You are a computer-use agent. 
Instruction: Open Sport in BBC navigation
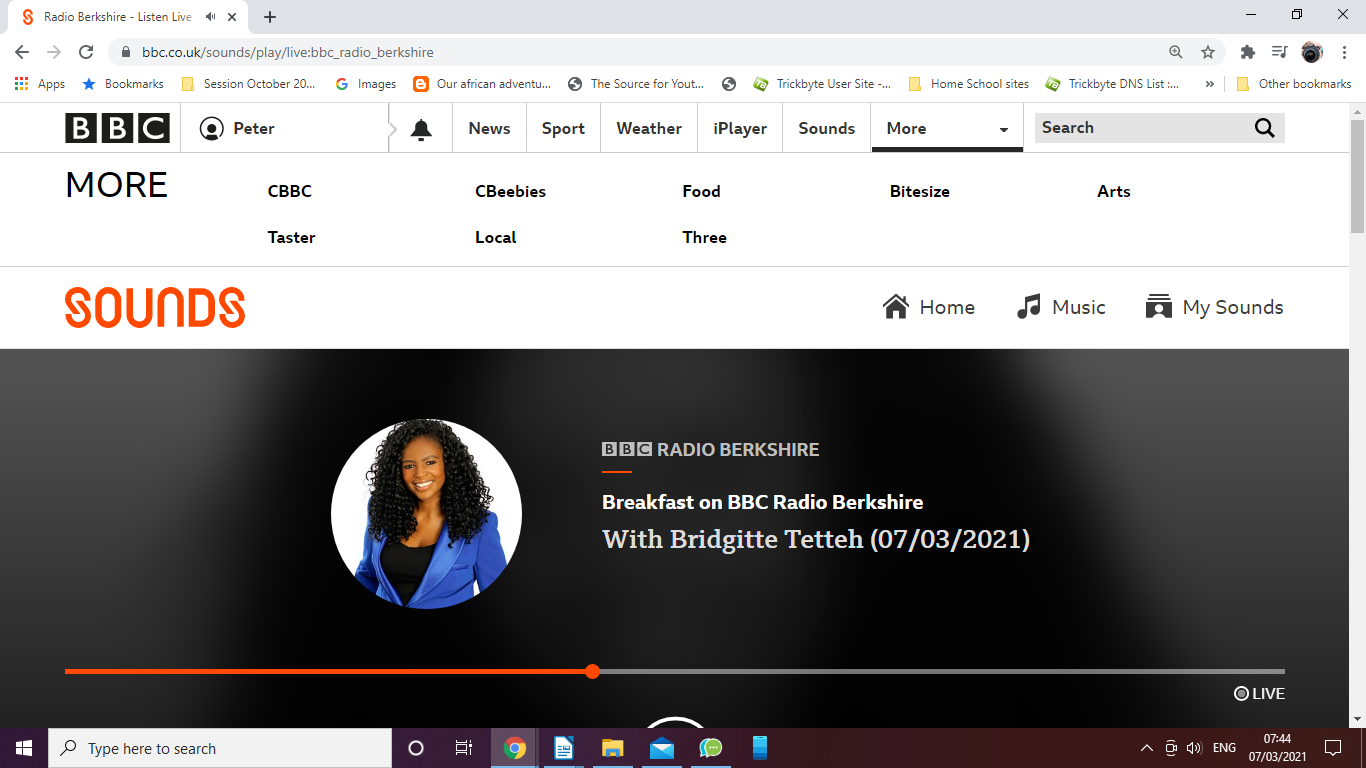tap(563, 128)
